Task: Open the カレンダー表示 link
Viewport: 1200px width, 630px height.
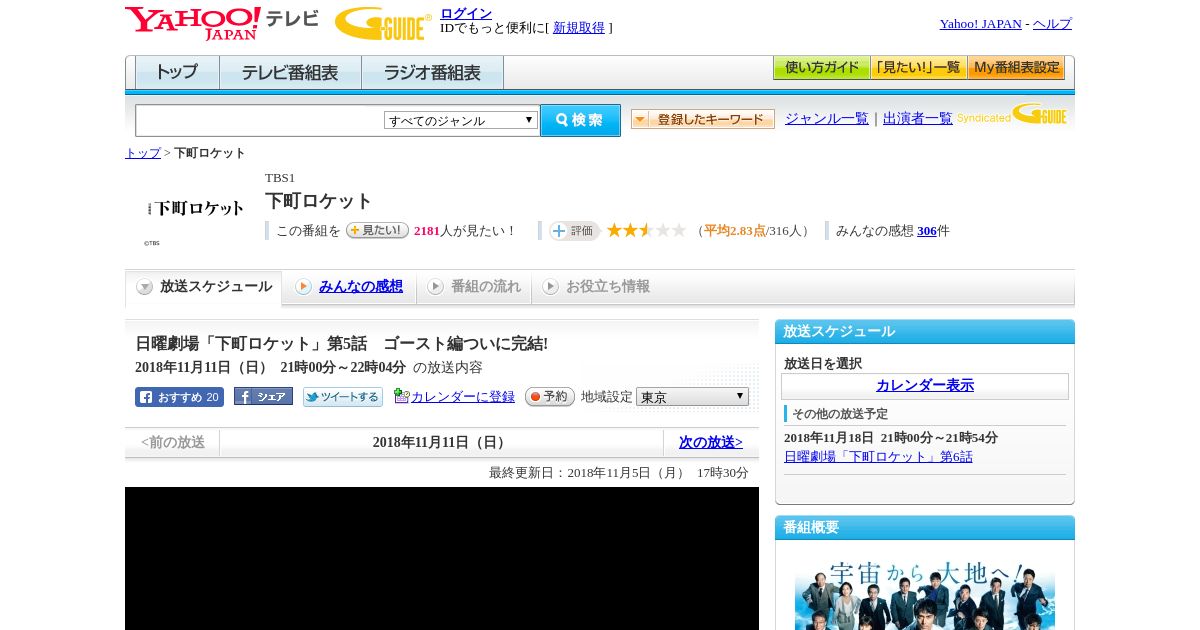Action: coord(925,386)
